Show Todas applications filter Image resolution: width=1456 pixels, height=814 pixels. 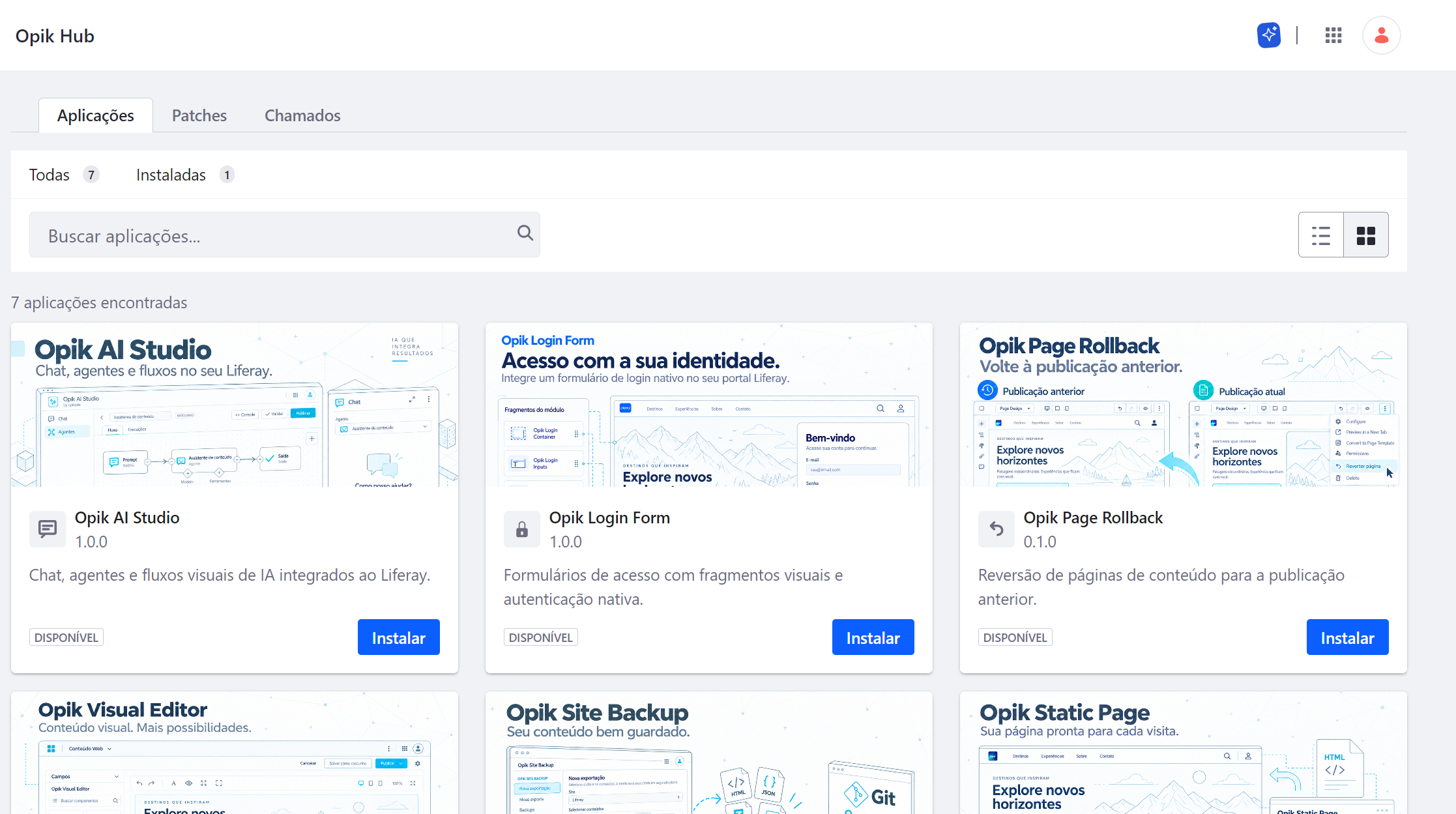point(64,175)
